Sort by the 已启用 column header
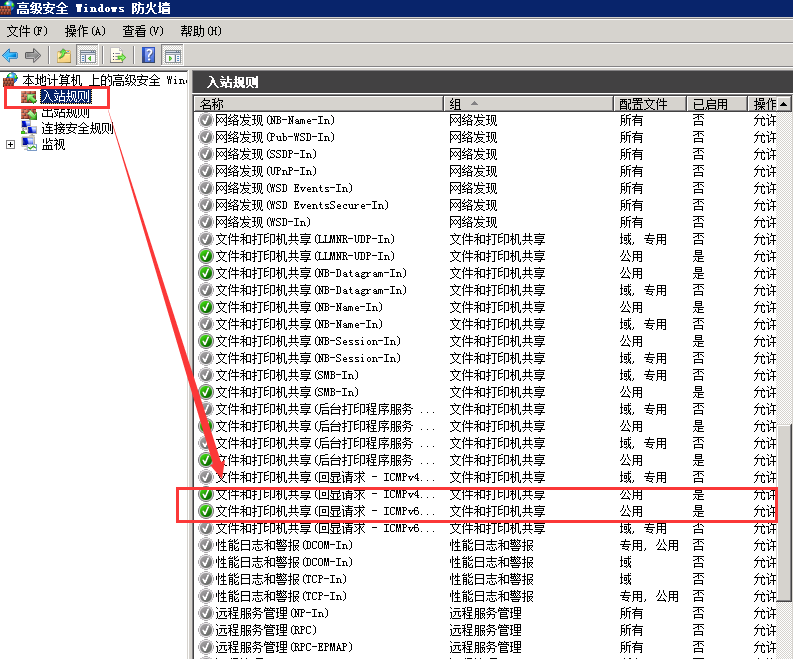This screenshot has height=659, width=793. pos(717,104)
